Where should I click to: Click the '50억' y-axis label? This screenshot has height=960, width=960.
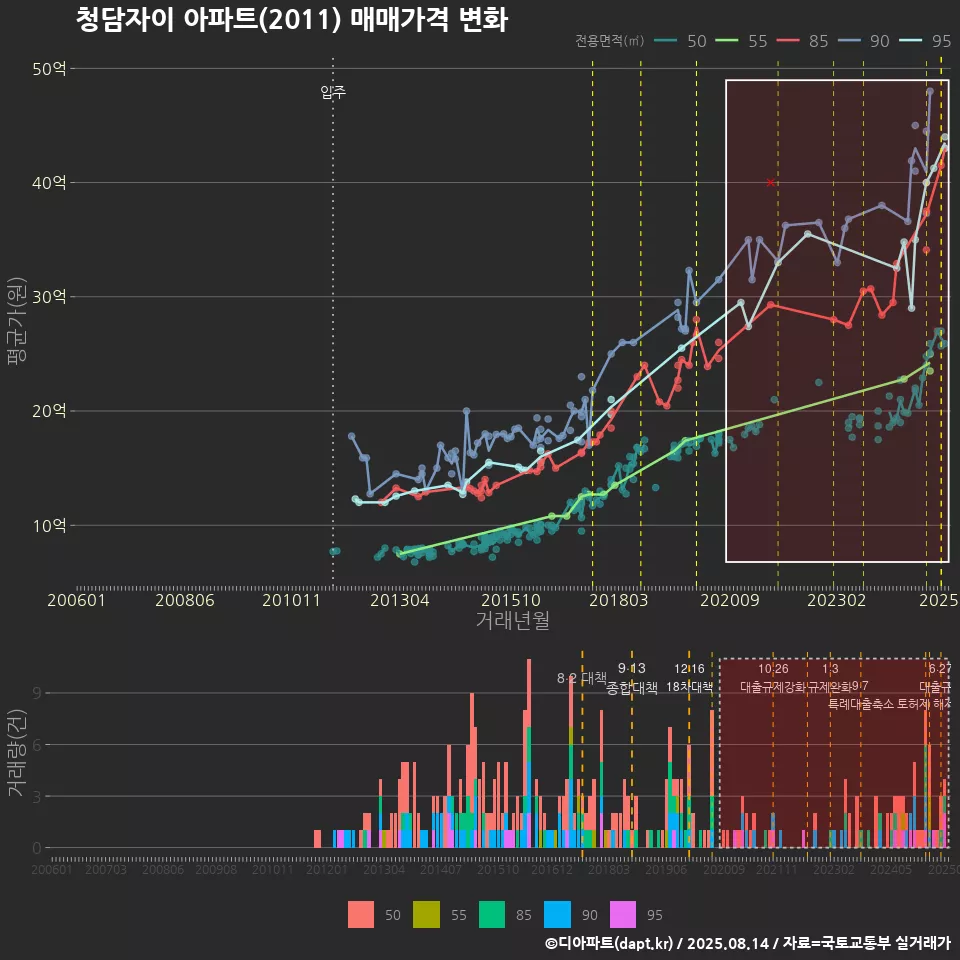(49, 69)
